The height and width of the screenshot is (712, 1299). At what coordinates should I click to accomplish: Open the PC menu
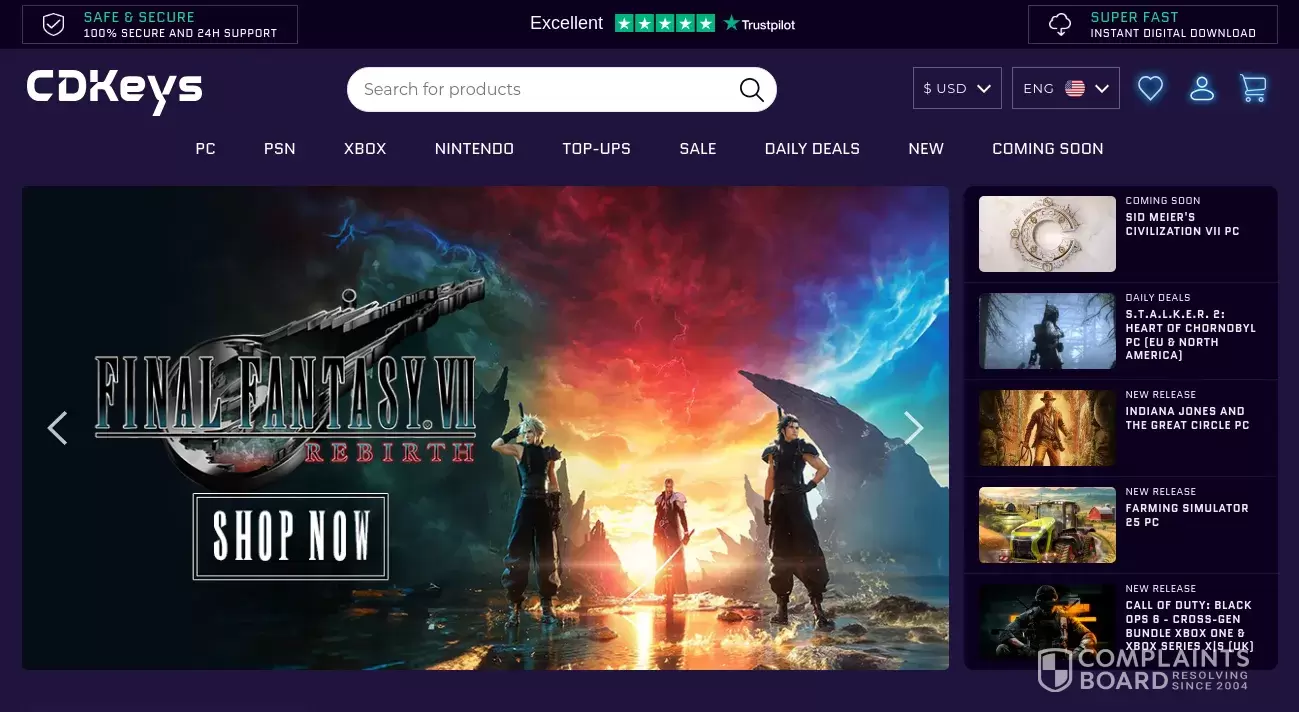pyautogui.click(x=205, y=149)
